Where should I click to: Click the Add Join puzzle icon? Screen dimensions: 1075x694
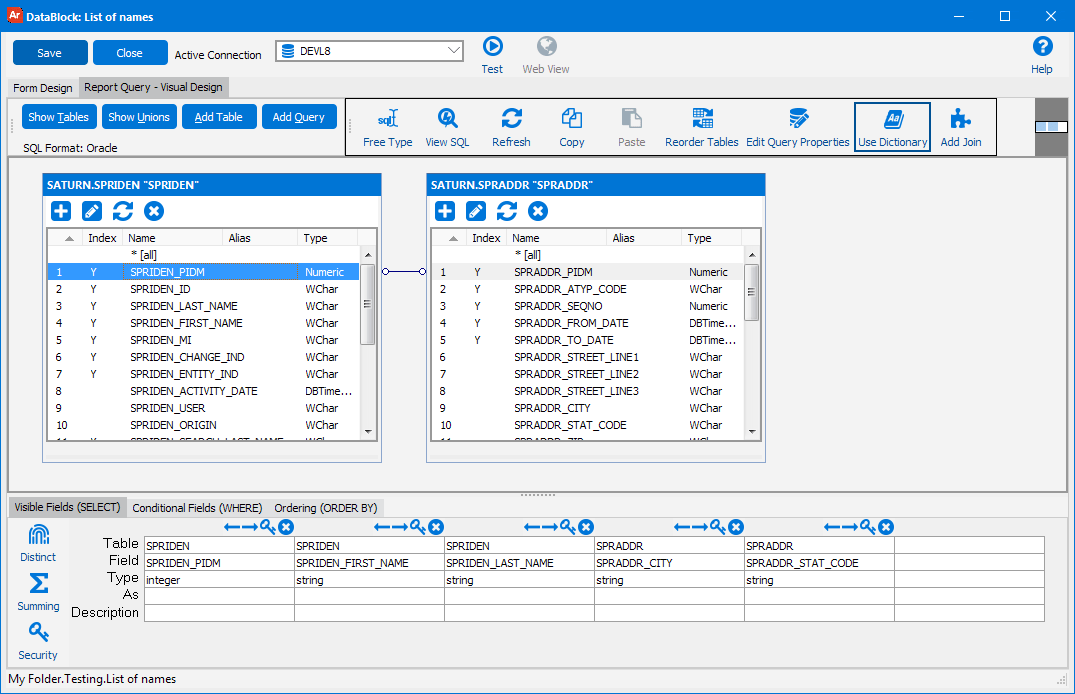pos(961,119)
